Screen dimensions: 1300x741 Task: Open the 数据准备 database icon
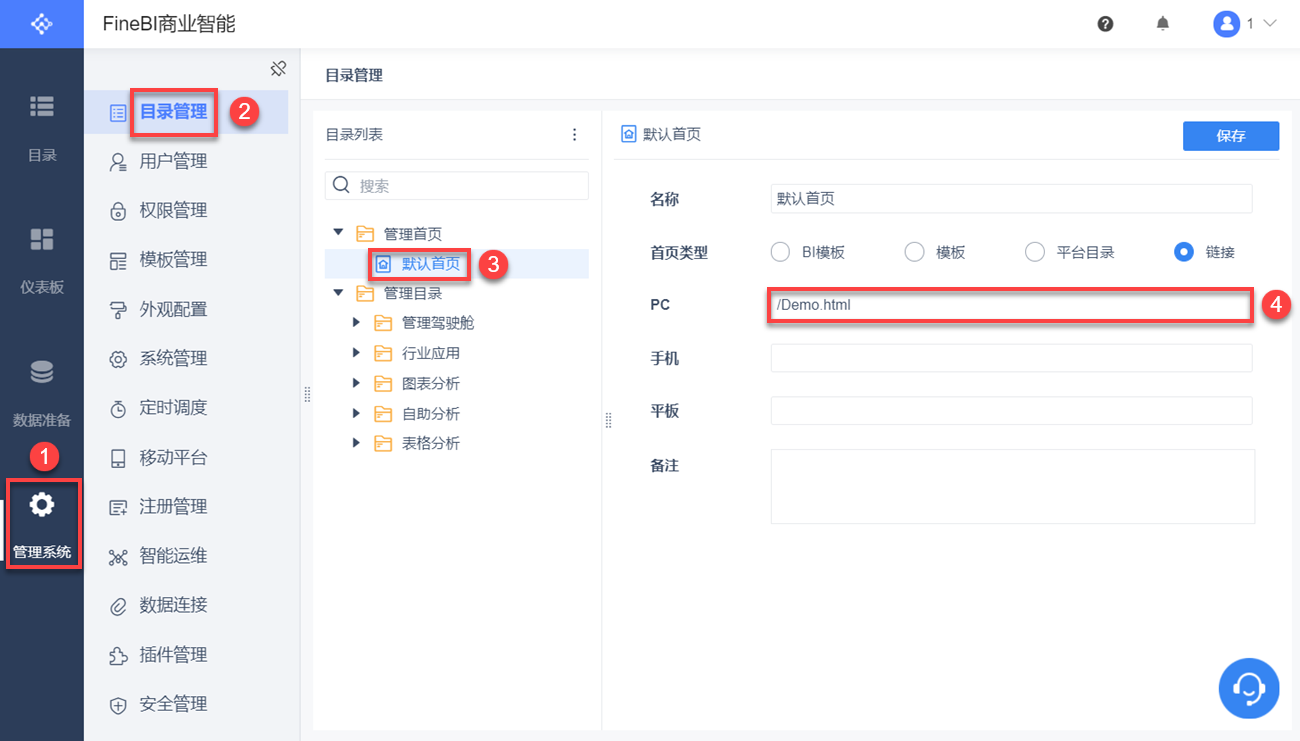pos(42,373)
